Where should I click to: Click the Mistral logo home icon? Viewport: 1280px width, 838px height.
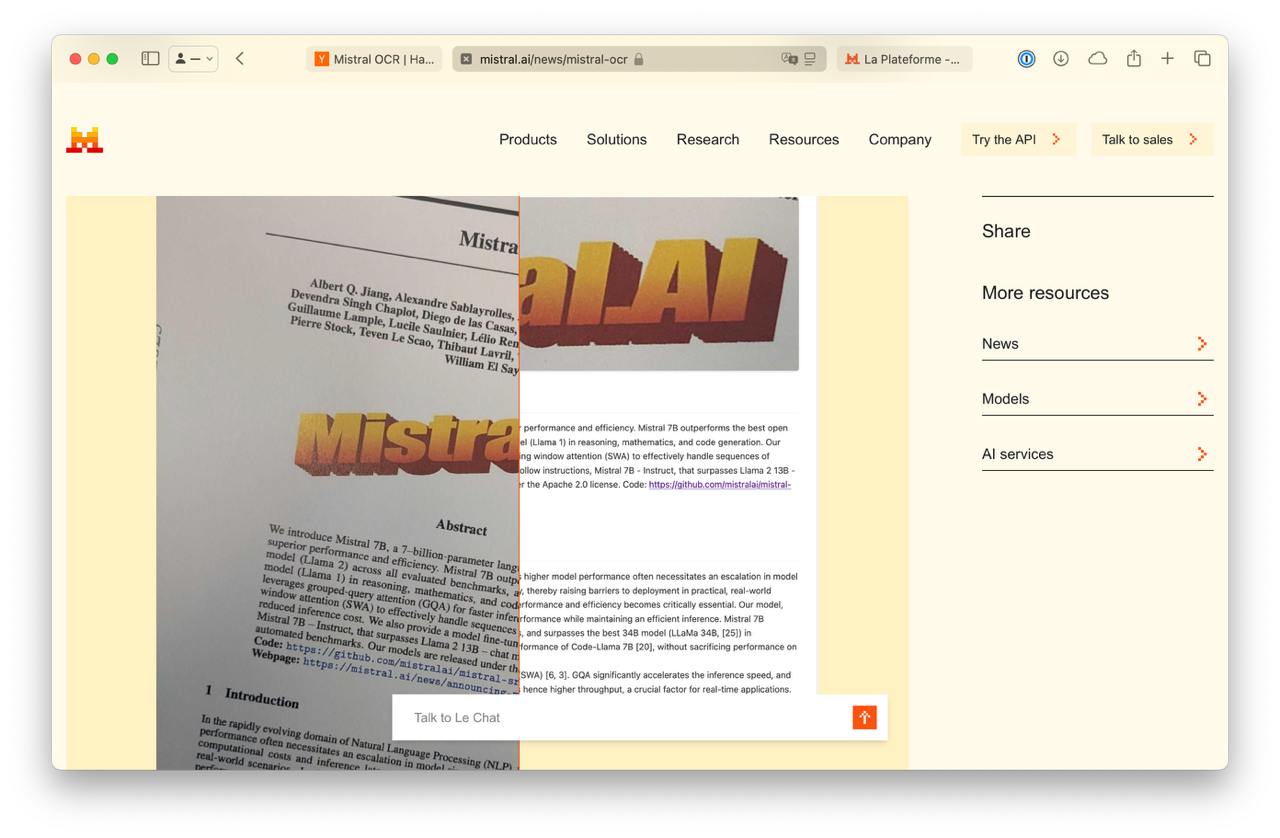point(84,140)
